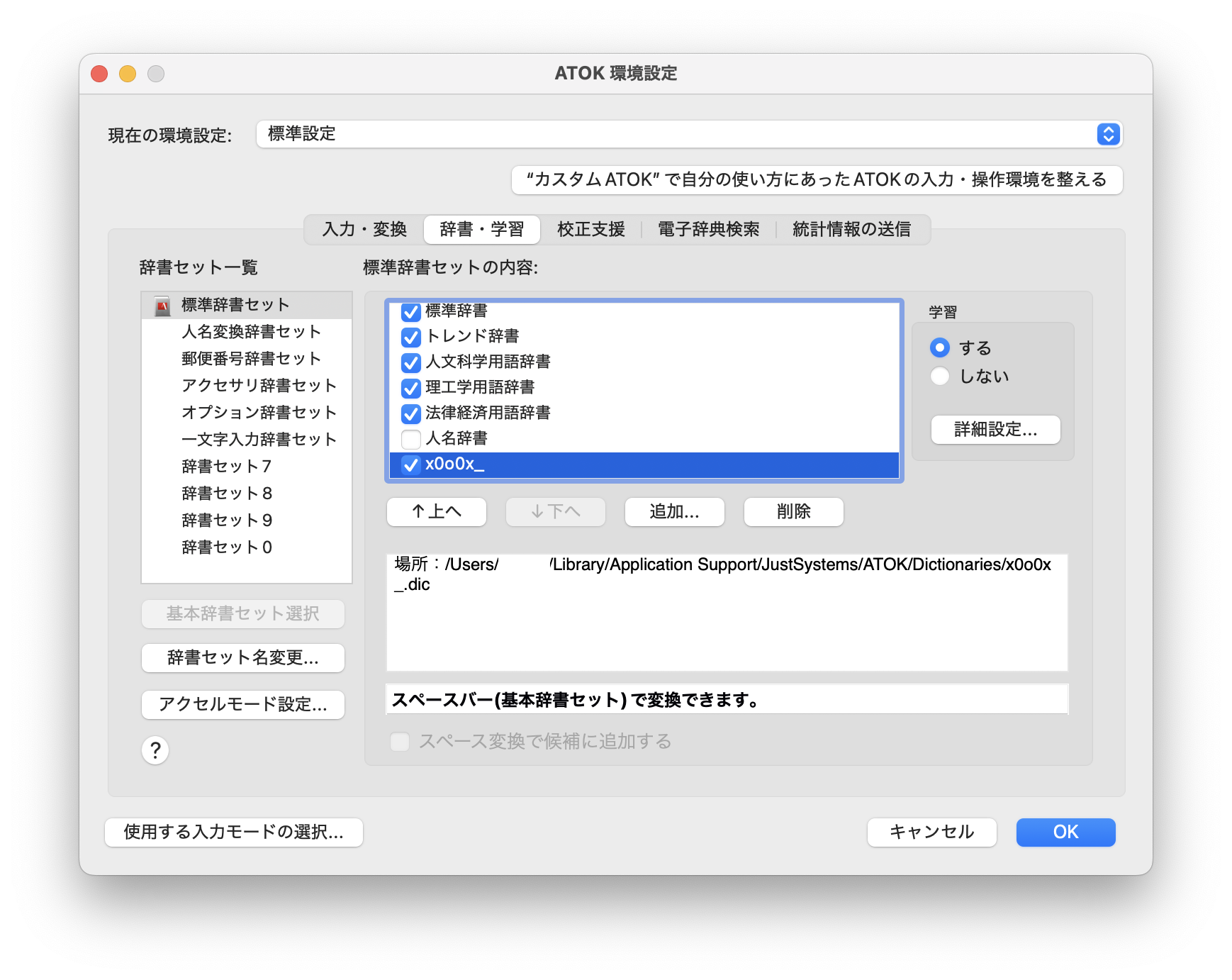
Task: Uncheck the 人文科学用語辞書 checkbox
Action: tap(410, 362)
